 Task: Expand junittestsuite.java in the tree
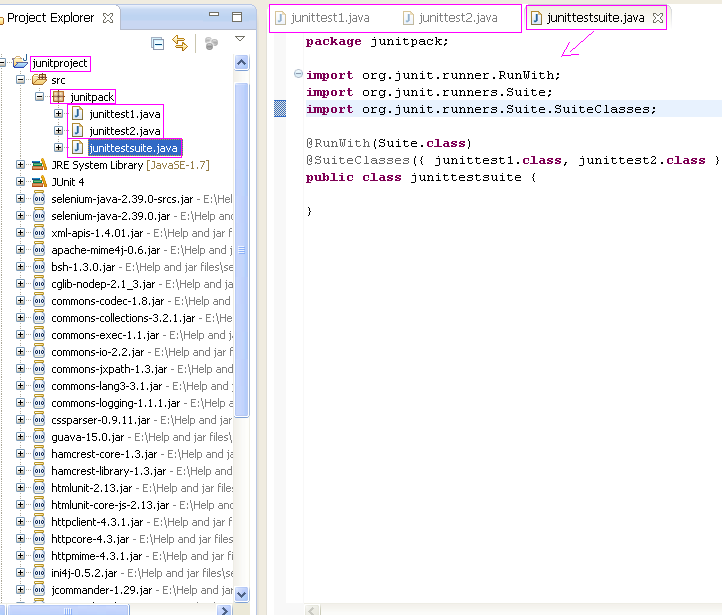tap(58, 148)
